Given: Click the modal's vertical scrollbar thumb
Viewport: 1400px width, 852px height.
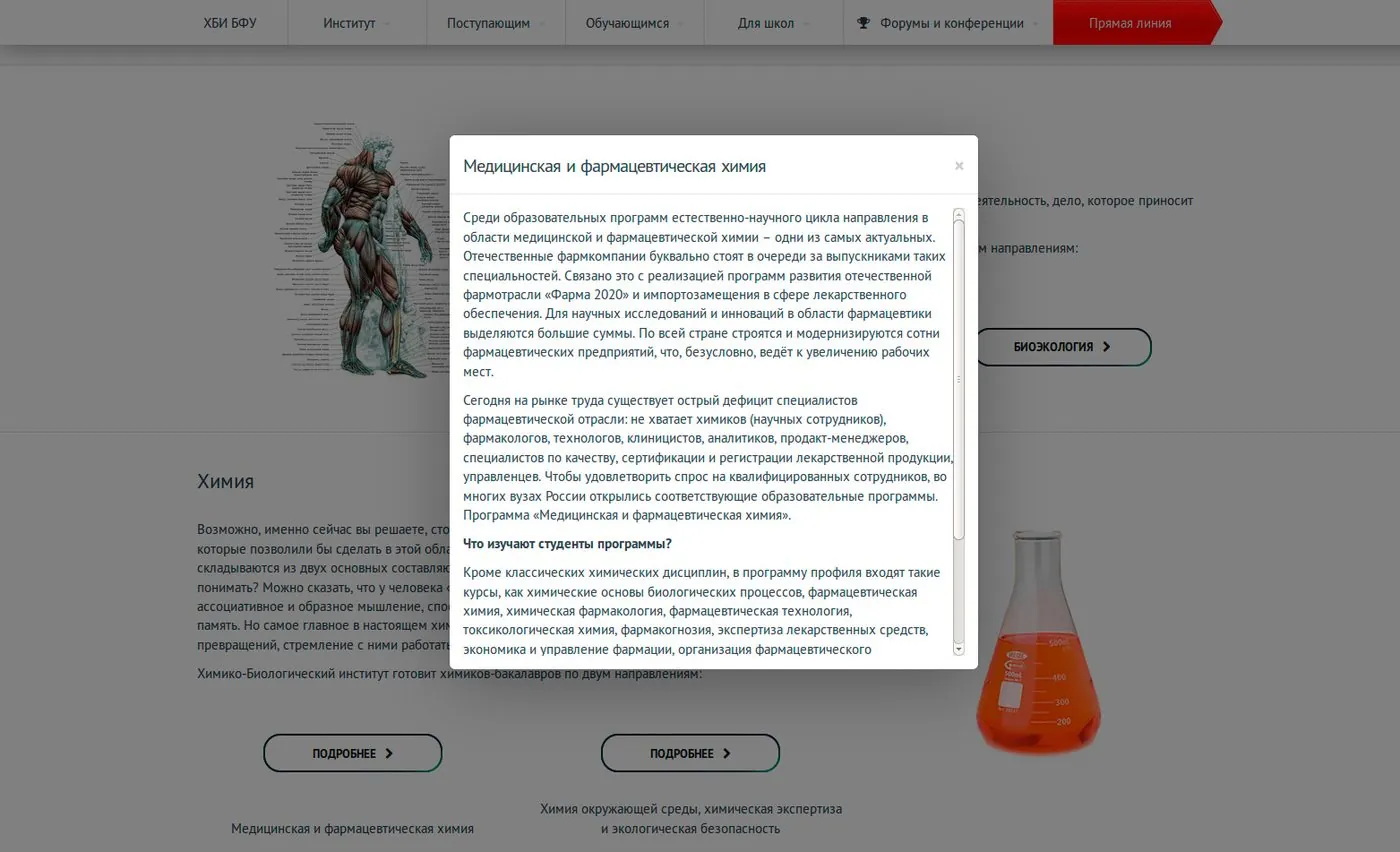Looking at the screenshot, I should 959,380.
